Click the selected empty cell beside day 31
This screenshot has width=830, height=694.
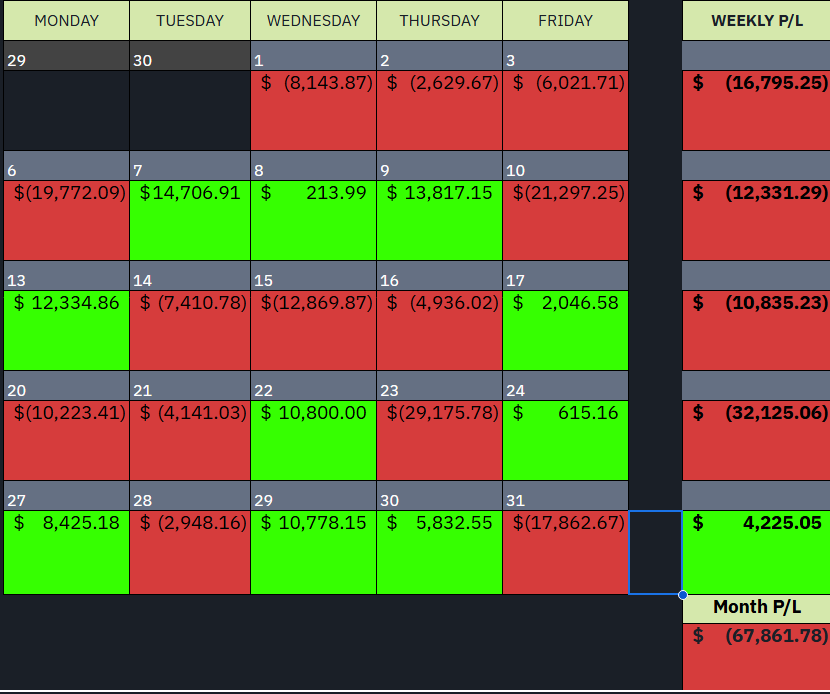(x=655, y=552)
